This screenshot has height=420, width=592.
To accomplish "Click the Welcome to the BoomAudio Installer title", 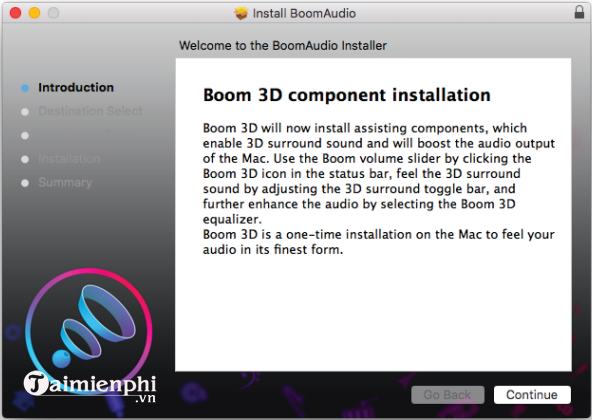I will [x=283, y=46].
